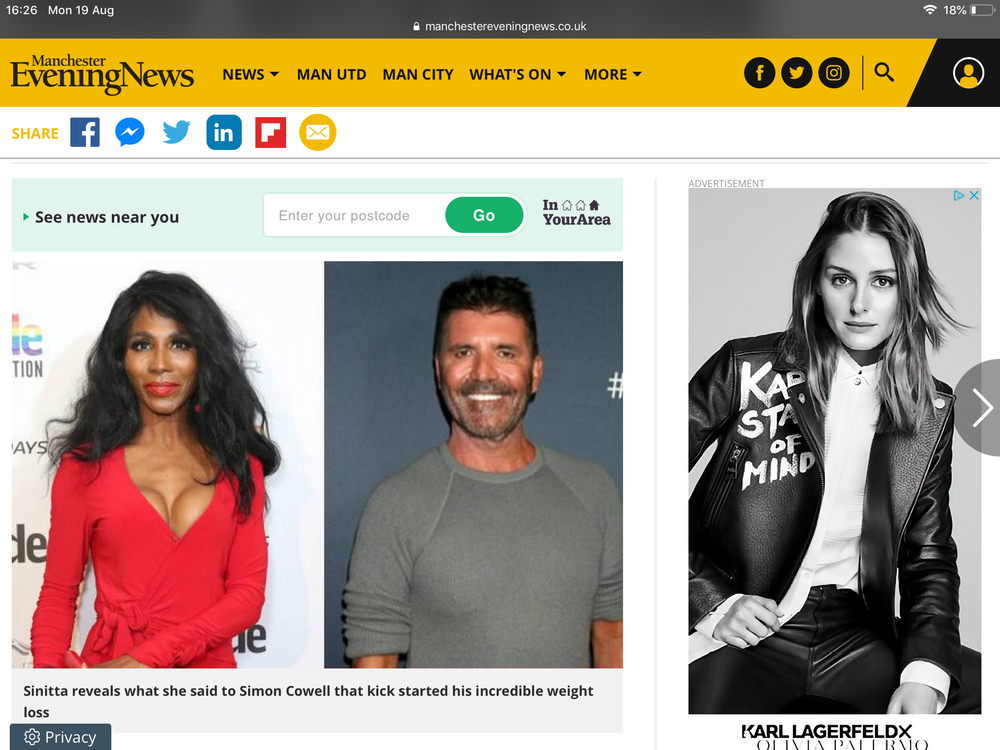
Task: Open the MAN UTD section
Action: (x=332, y=75)
